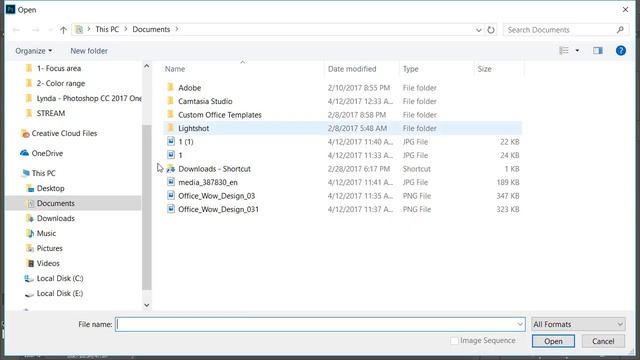The width and height of the screenshot is (640, 360).
Task: Click the Adobe folder icon in list
Action: pos(171,87)
